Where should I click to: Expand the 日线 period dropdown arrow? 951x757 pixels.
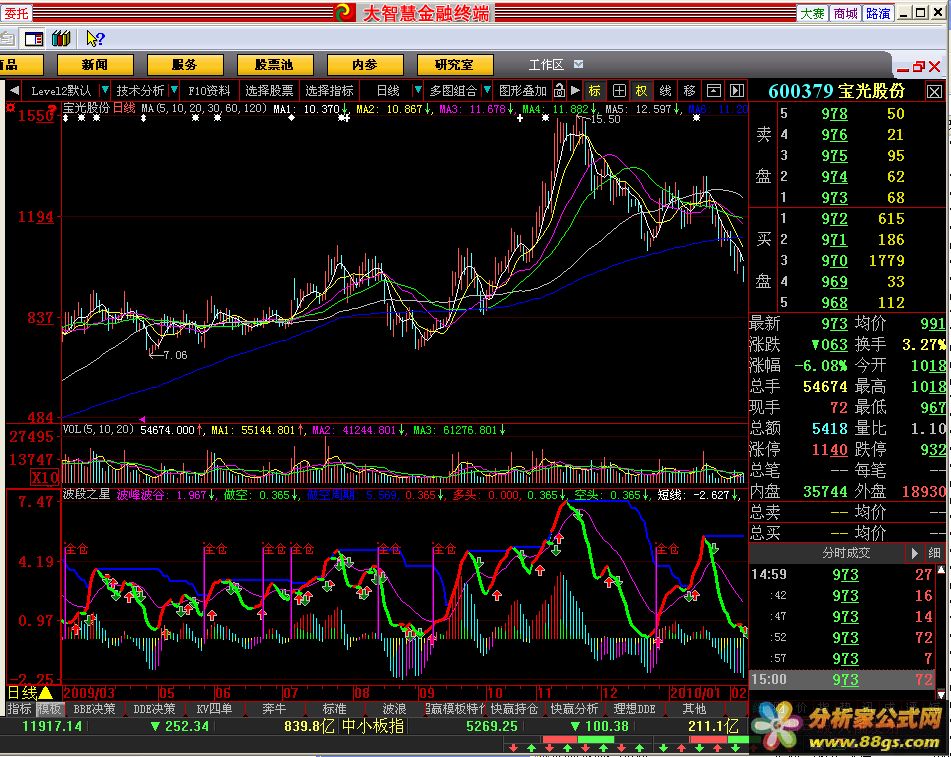pyautogui.click(x=417, y=90)
